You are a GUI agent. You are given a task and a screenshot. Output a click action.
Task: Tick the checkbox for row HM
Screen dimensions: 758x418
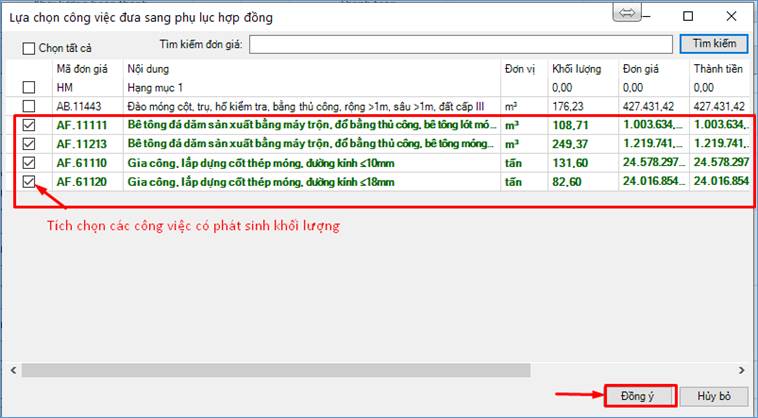point(29,88)
